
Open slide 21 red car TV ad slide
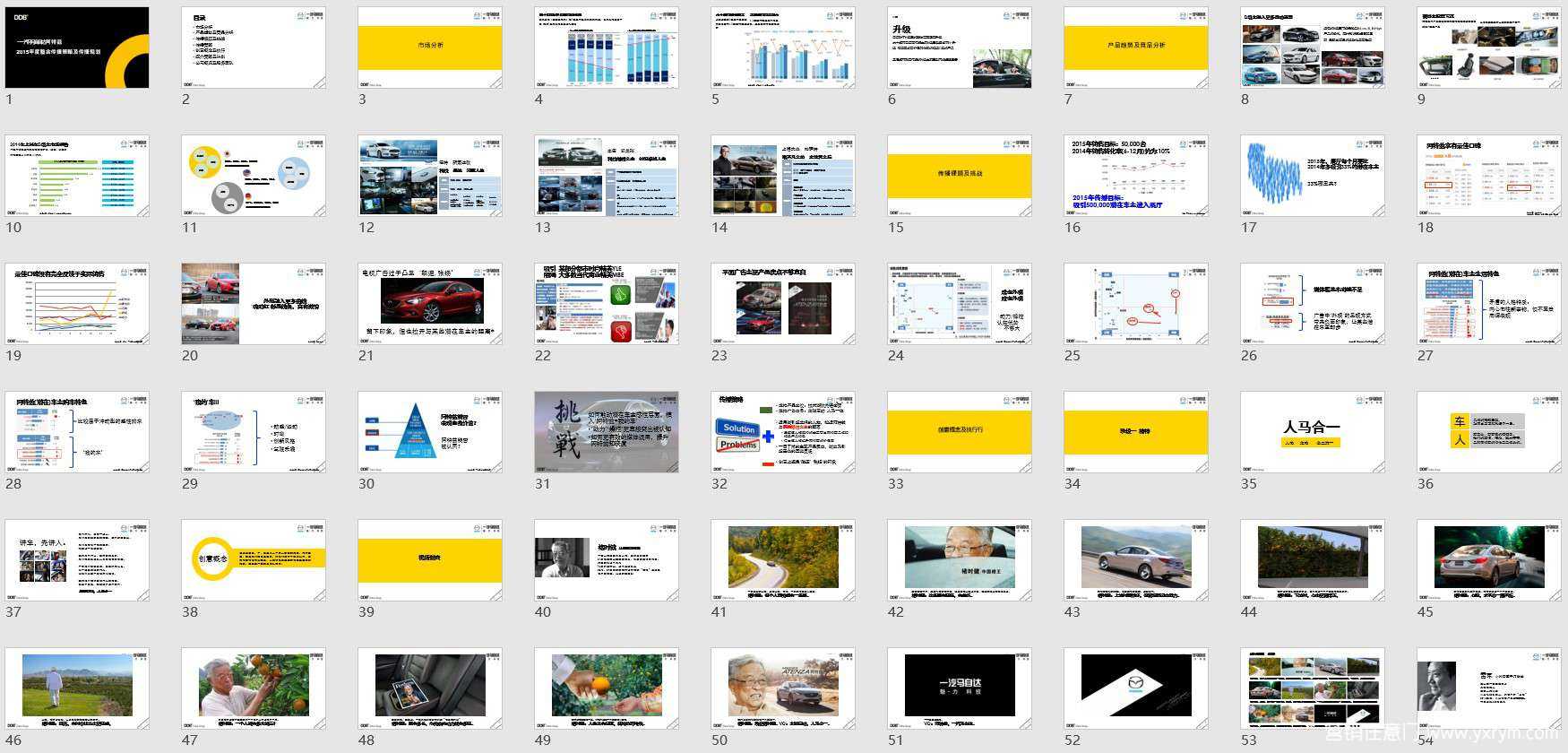430,304
